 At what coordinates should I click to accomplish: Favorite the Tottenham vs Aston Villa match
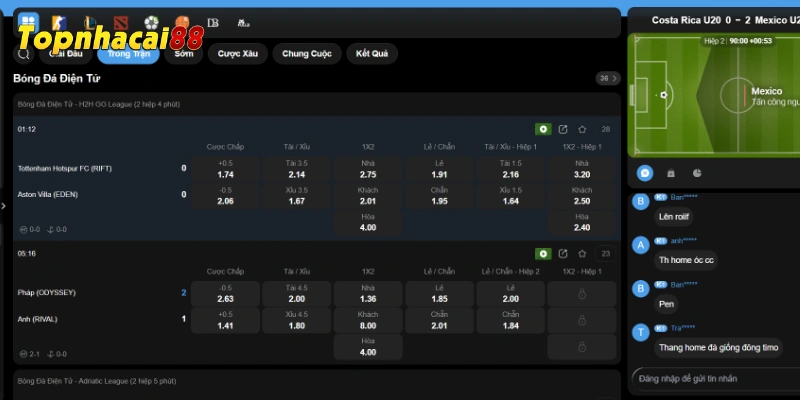[x=582, y=129]
